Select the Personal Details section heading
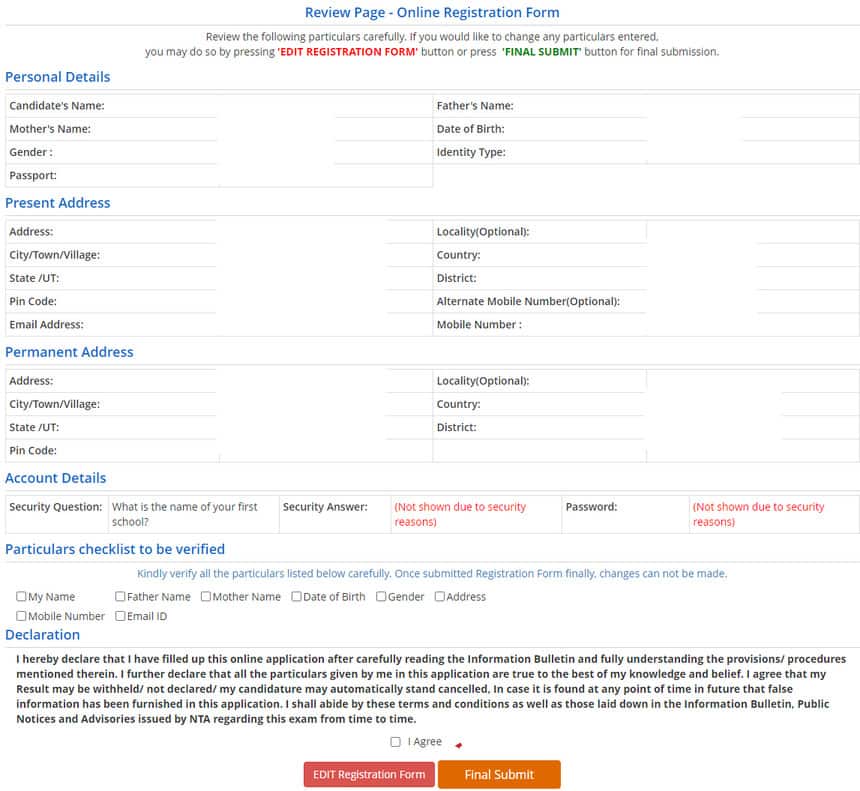Viewport: 860px width, 791px height. pos(58,77)
